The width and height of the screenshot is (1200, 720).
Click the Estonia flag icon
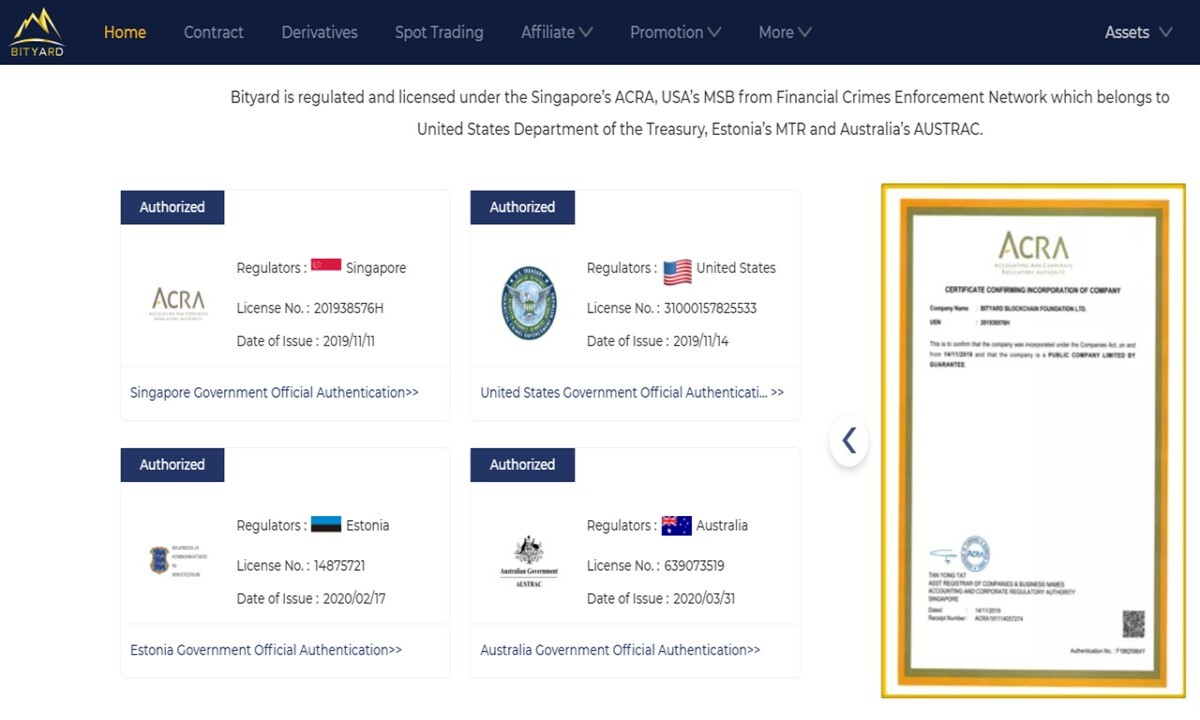coord(326,525)
